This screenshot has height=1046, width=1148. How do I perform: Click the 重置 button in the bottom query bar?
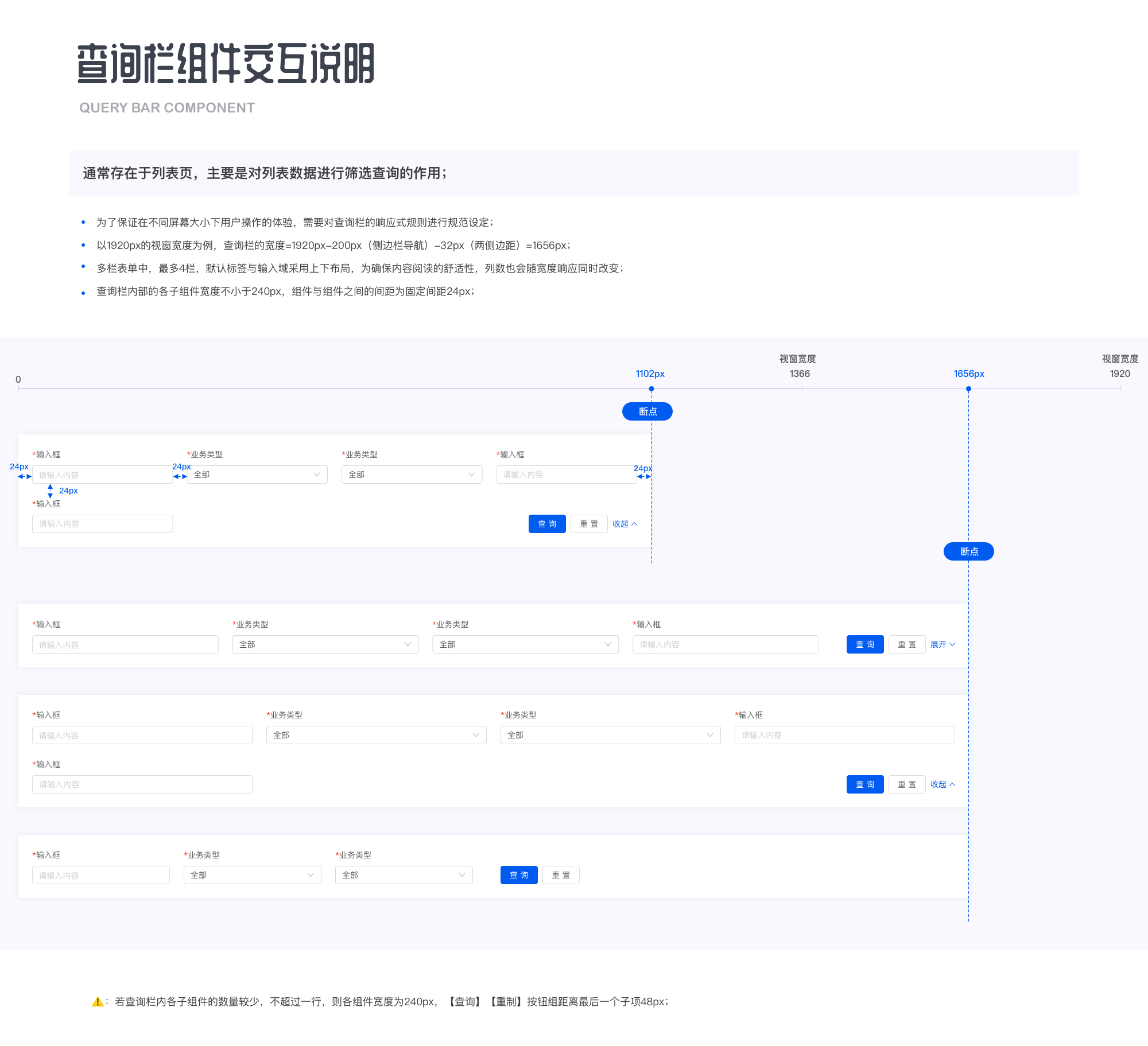pyautogui.click(x=561, y=875)
